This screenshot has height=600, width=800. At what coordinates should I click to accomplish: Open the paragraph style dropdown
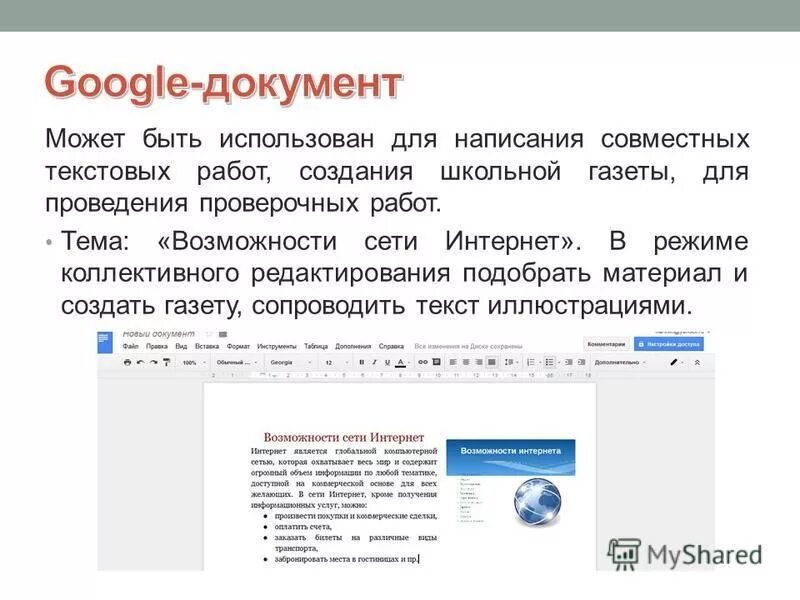(x=236, y=362)
